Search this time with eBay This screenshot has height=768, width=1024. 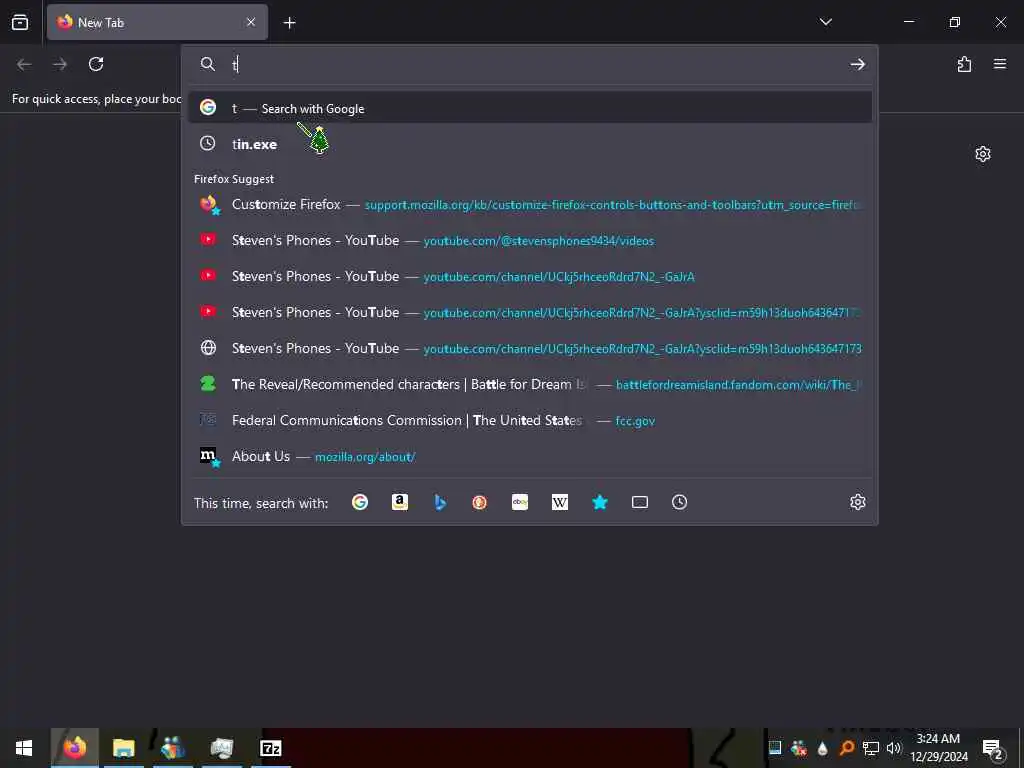pos(520,502)
